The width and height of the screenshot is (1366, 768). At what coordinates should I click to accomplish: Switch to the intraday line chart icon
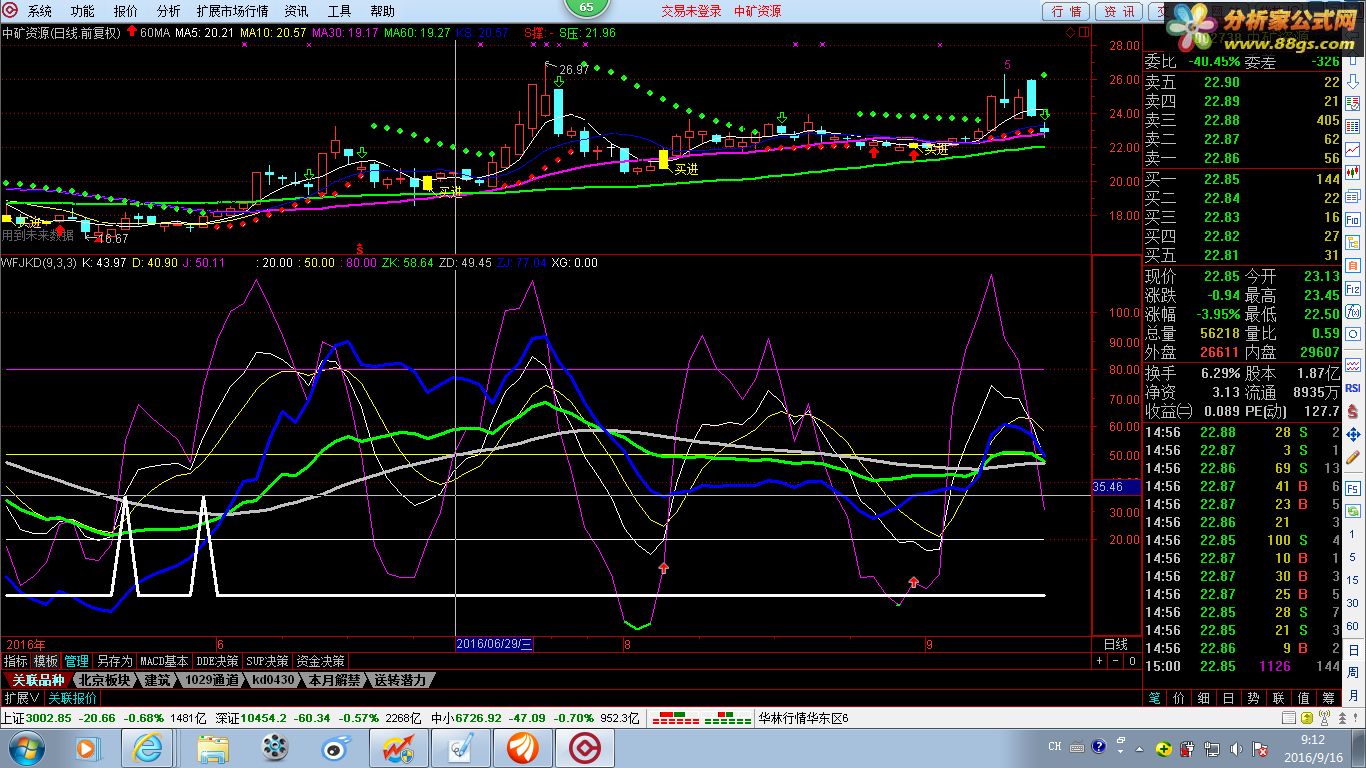(x=1353, y=149)
